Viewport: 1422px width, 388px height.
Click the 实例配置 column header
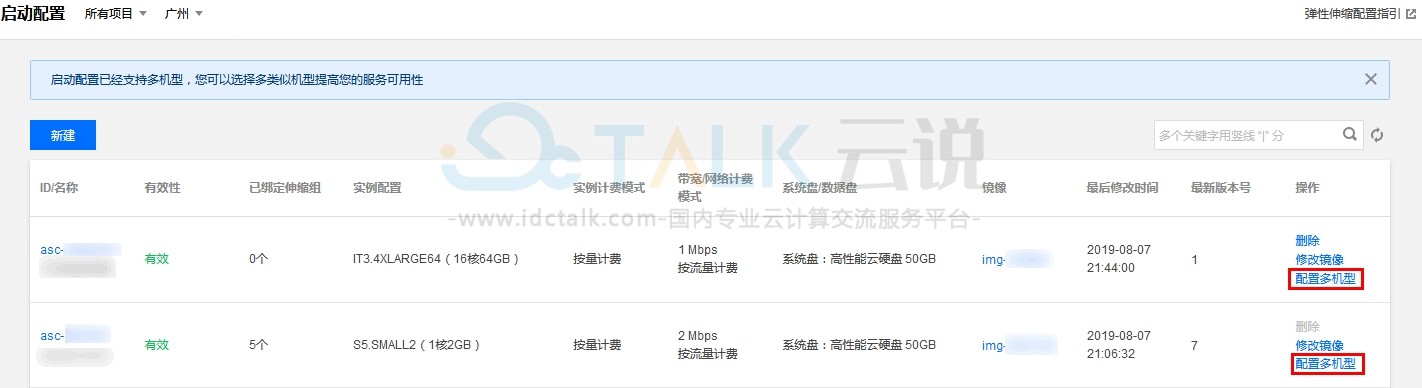377,188
